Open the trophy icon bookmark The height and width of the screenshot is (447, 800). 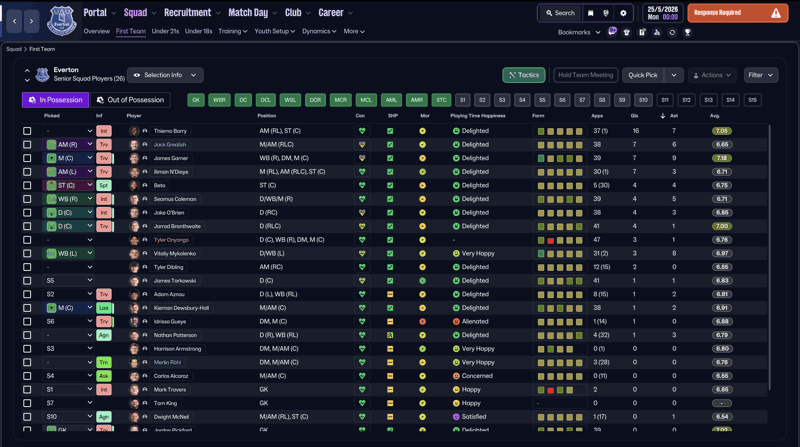coord(687,32)
